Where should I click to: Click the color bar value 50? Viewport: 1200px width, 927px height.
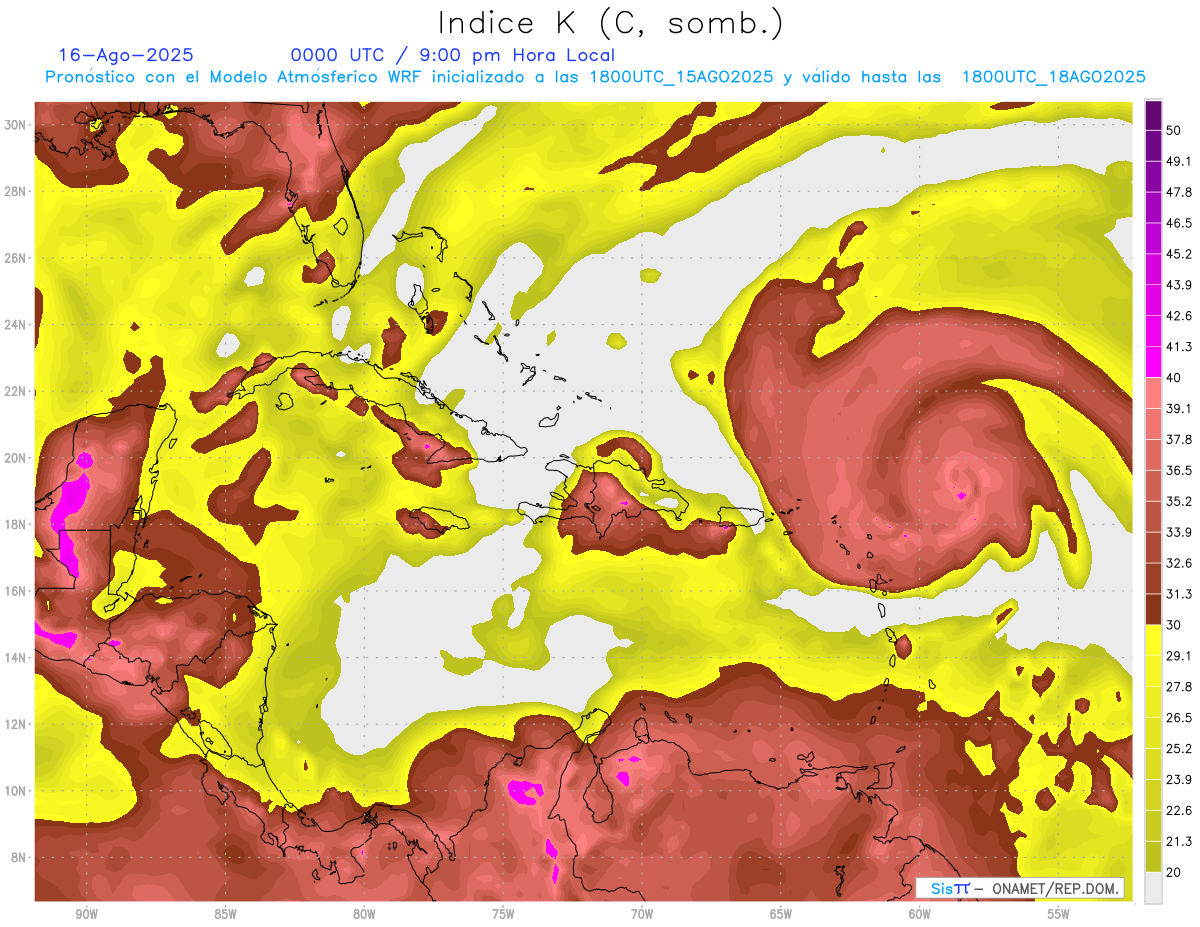(1174, 129)
